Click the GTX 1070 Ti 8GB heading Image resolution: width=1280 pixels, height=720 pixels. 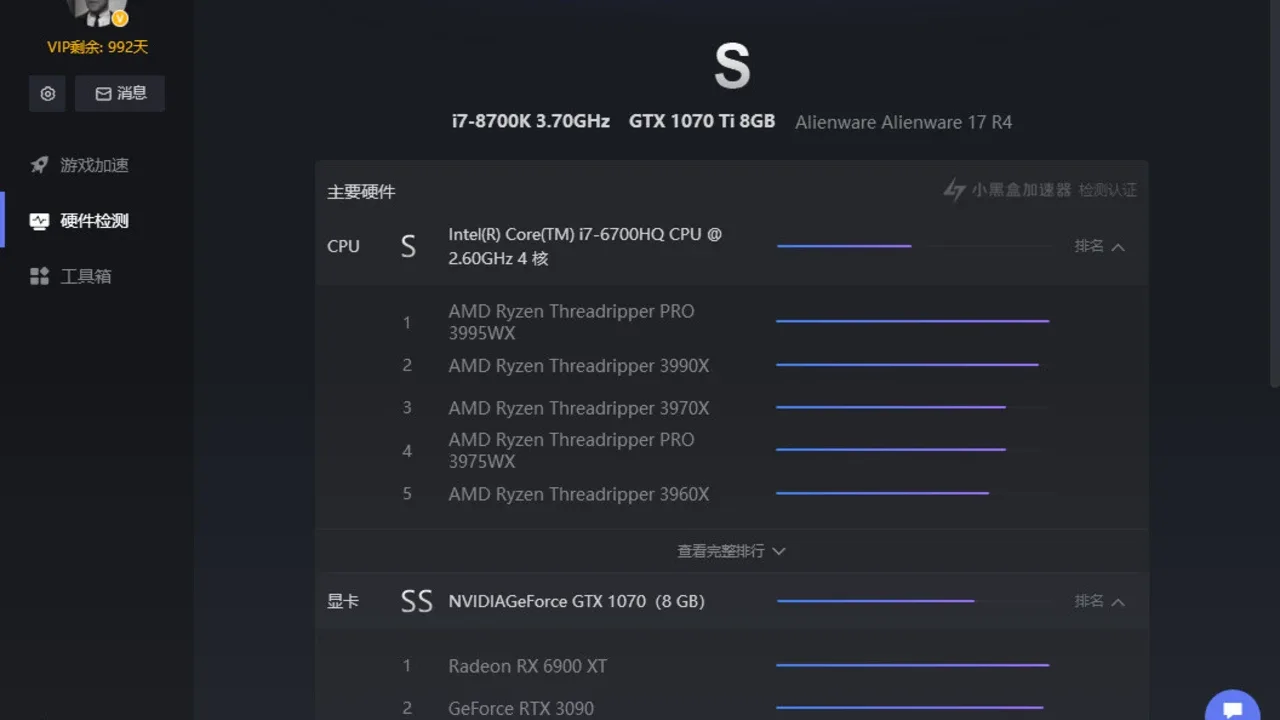702,122
